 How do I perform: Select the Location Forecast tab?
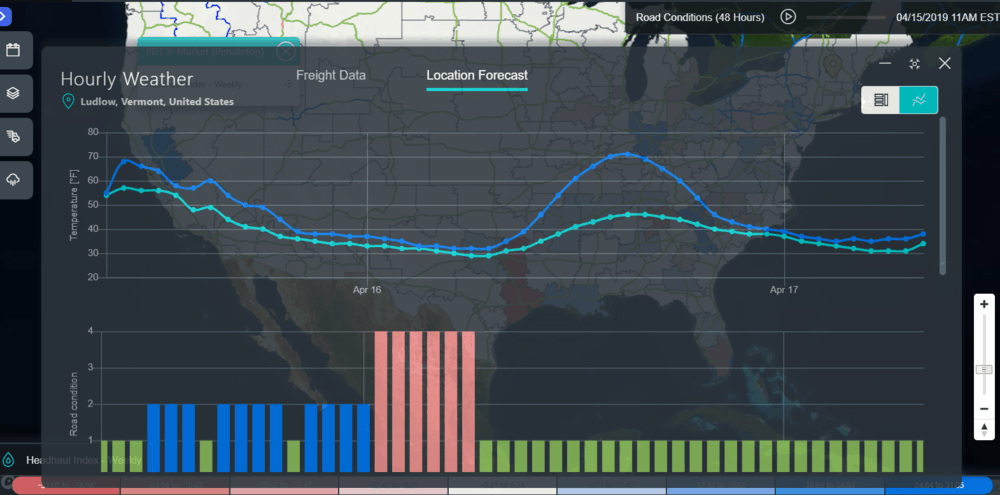(x=477, y=75)
